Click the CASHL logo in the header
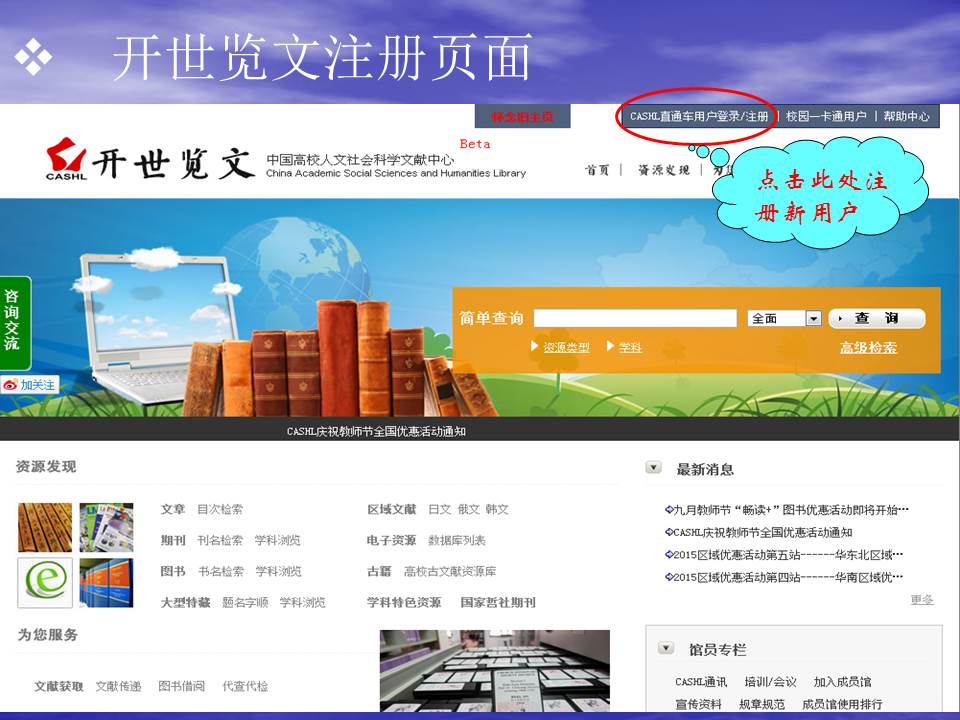 66,159
